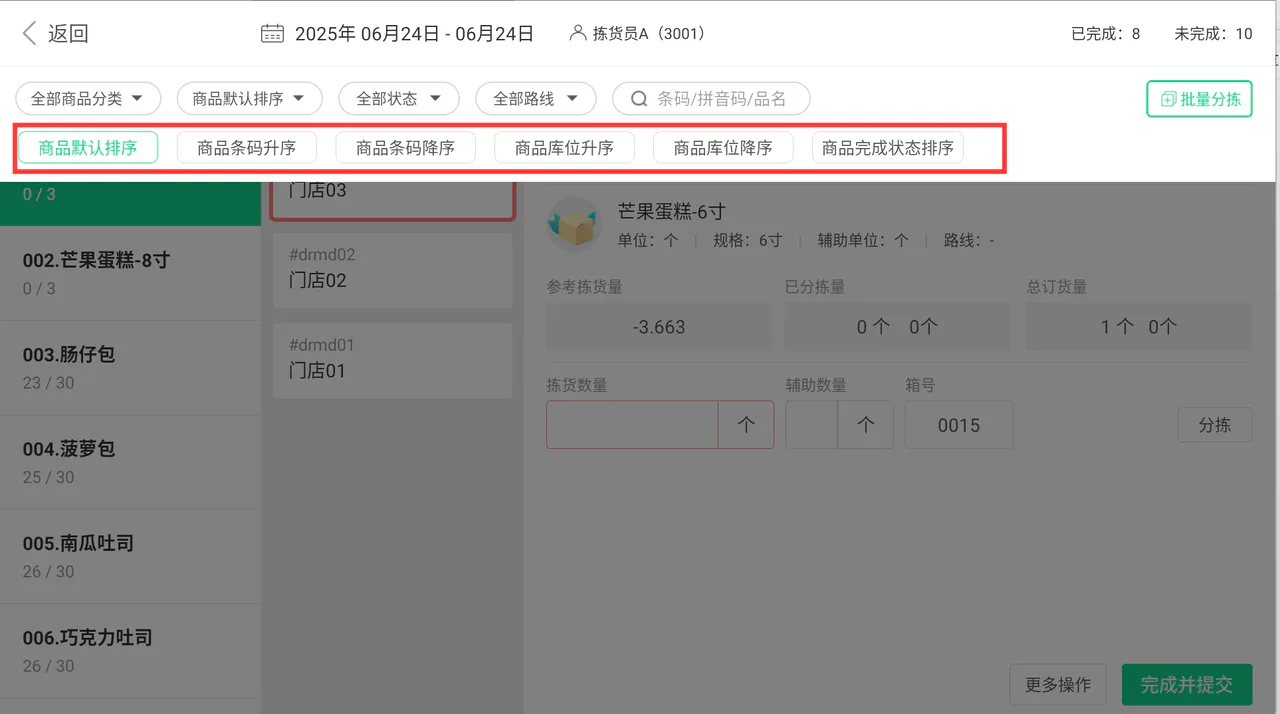1280x714 pixels.
Task: Click the search magnifier icon
Action: point(639,99)
